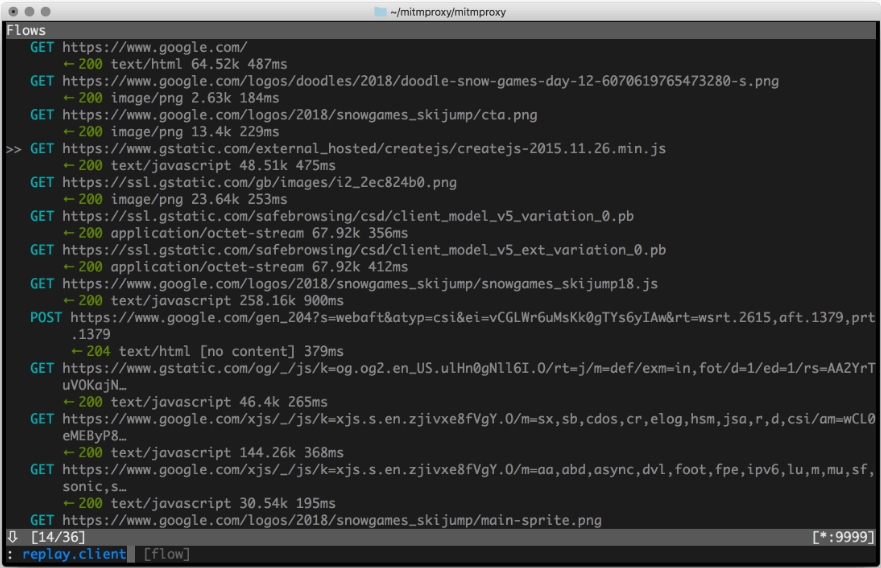Click the [14/36] flow counter
This screenshot has width=881, height=568.
pos(58,537)
